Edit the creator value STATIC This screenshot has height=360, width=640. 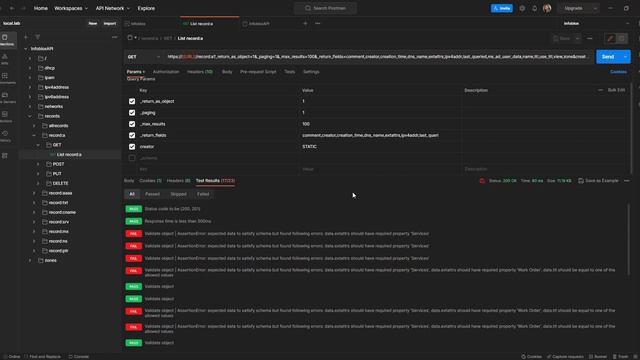pos(309,147)
